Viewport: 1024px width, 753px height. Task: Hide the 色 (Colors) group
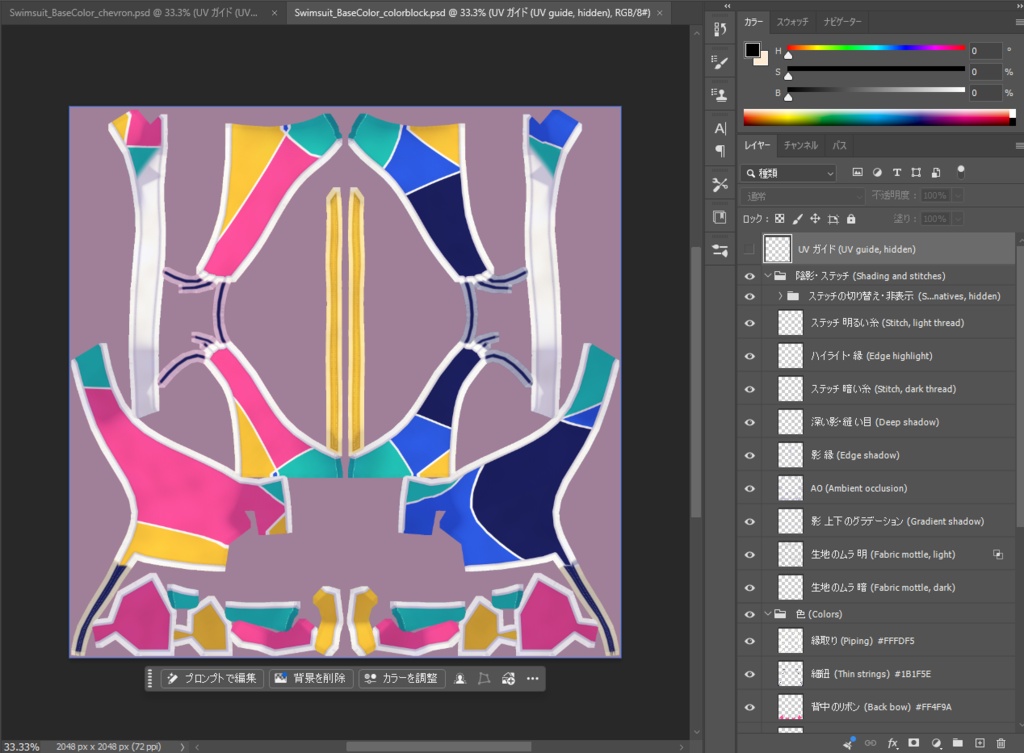click(x=750, y=614)
